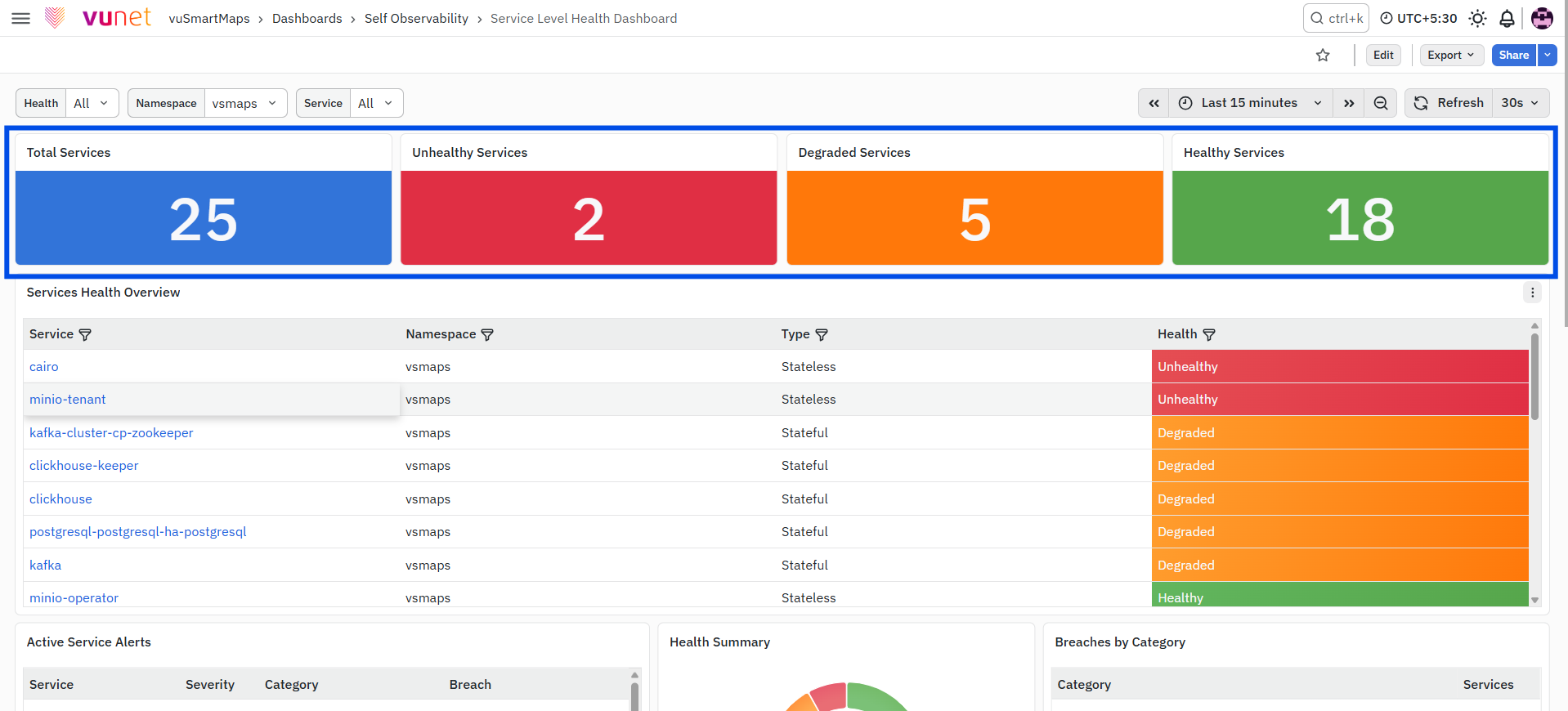Open the minio-tenant service link

(68, 400)
